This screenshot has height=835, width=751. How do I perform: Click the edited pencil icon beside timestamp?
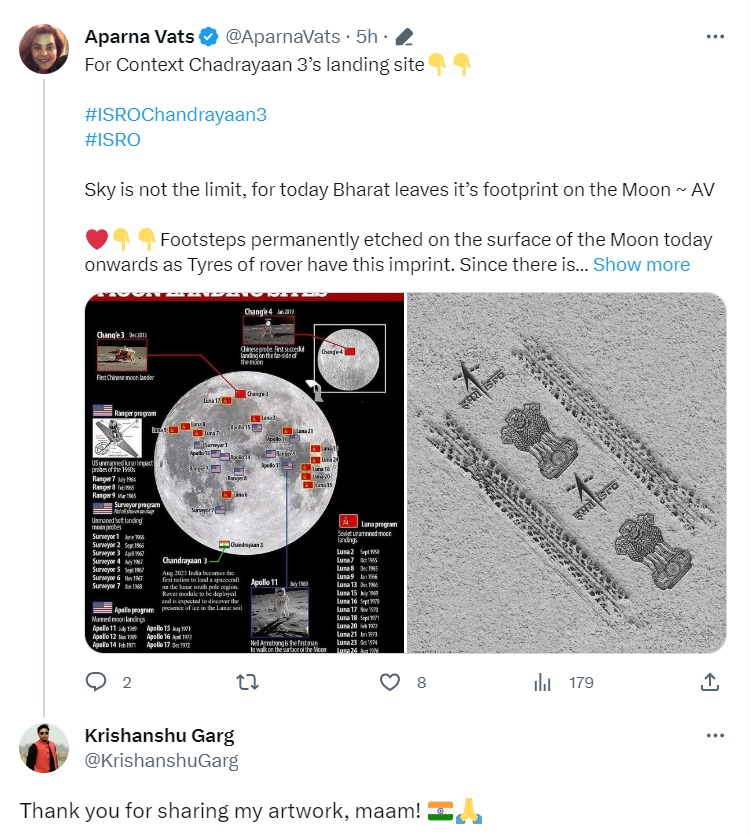(404, 37)
